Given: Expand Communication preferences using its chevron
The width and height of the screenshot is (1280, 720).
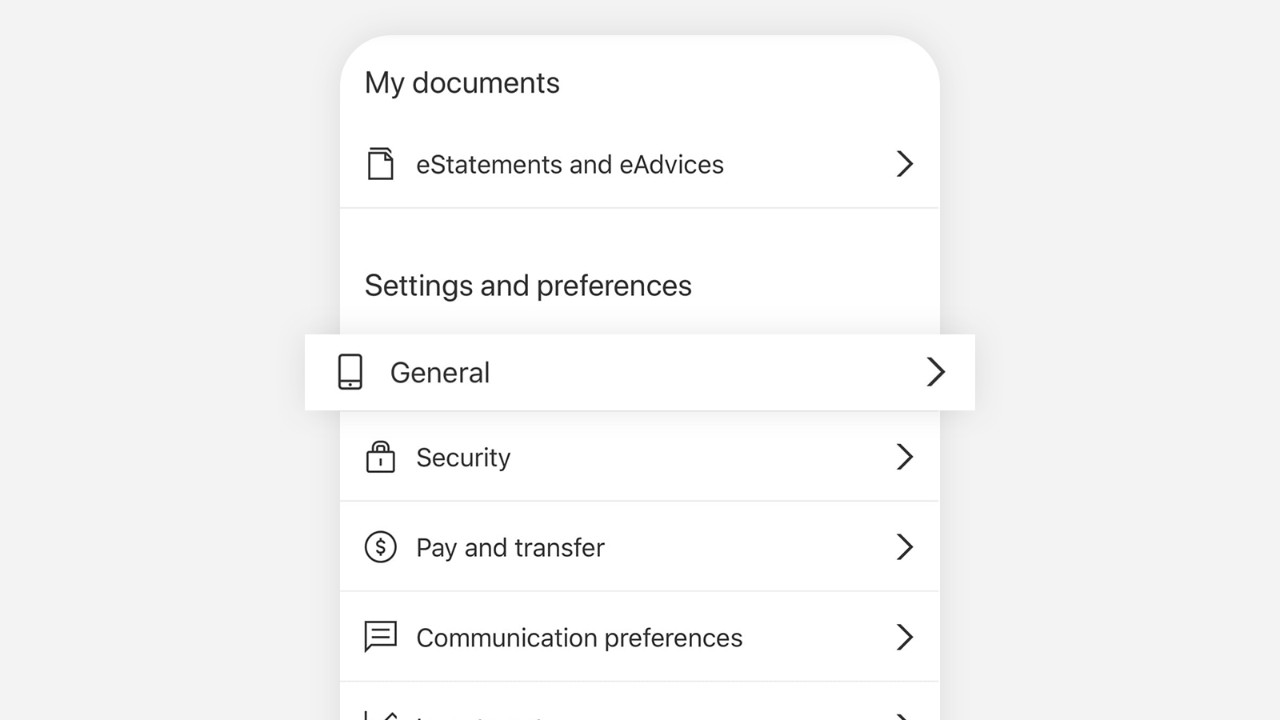Looking at the screenshot, I should (904, 637).
